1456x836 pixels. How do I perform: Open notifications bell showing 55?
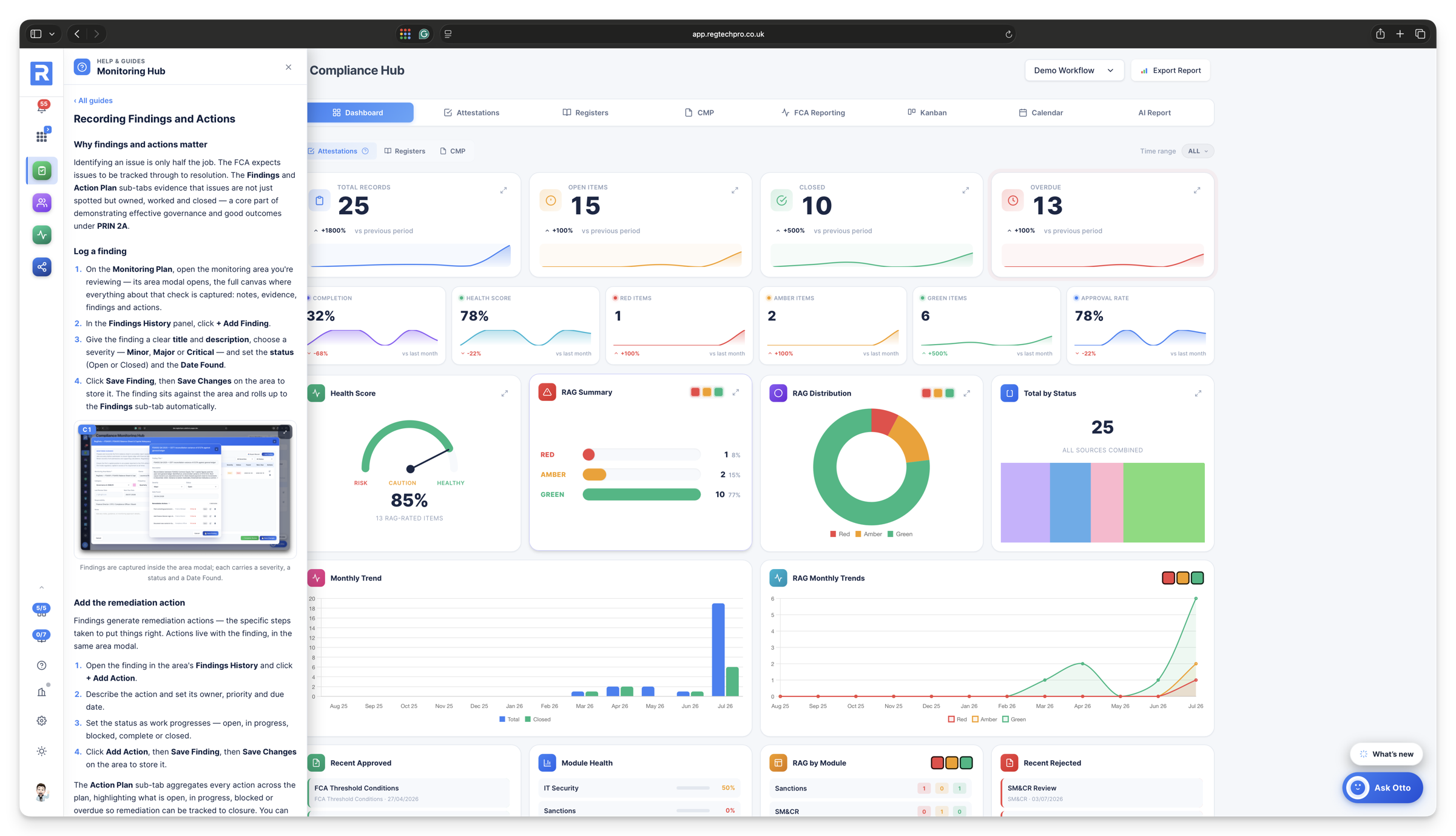tap(42, 107)
